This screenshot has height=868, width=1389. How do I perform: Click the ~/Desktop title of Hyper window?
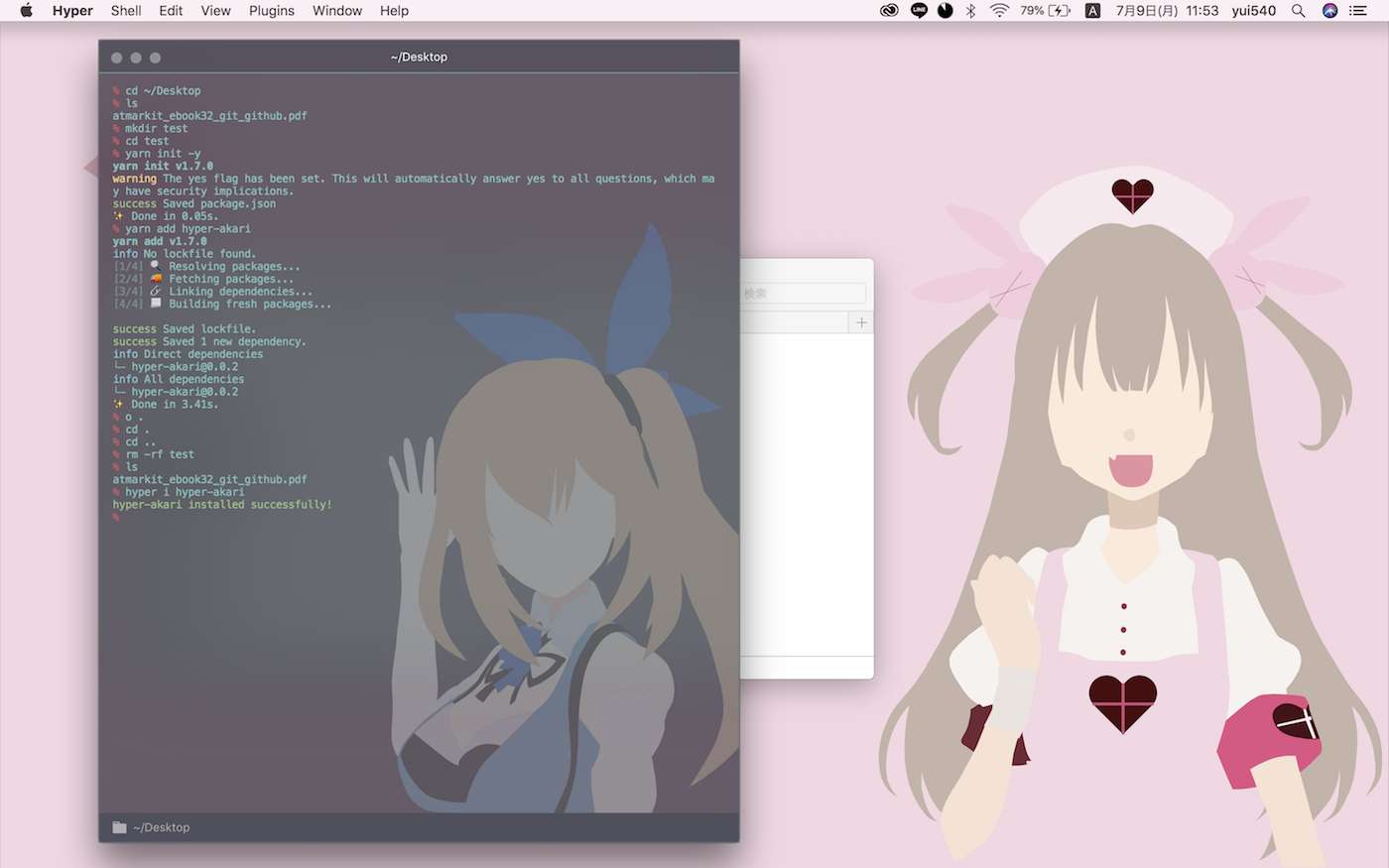pos(419,57)
